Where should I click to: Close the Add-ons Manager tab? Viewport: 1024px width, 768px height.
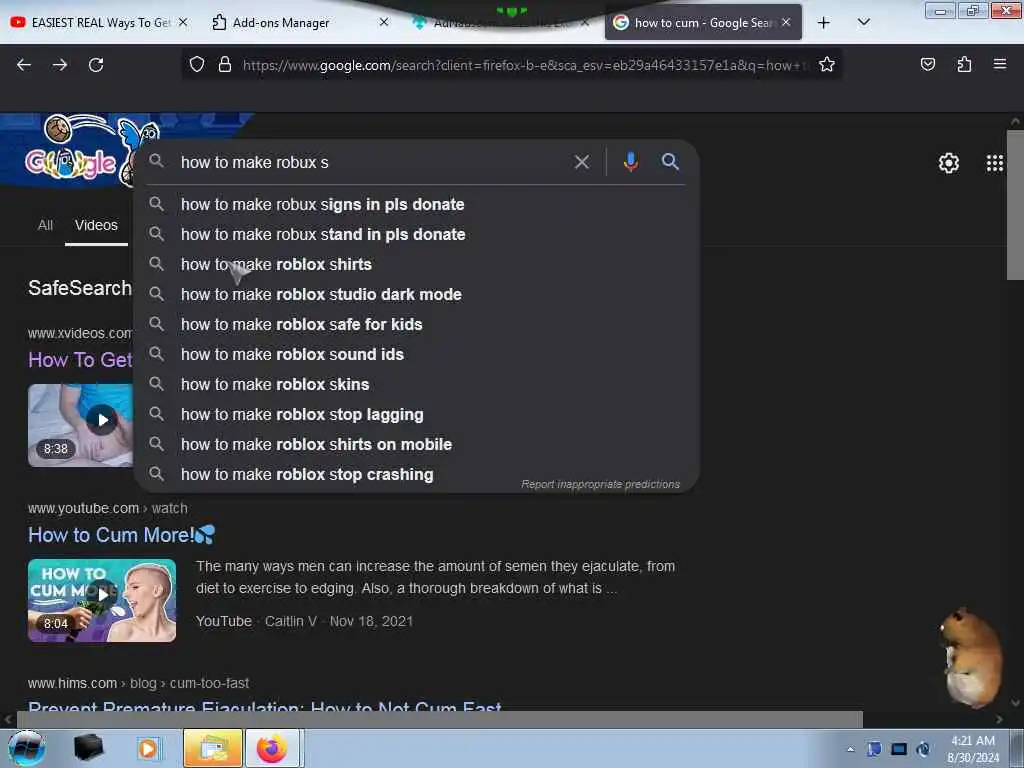click(384, 22)
